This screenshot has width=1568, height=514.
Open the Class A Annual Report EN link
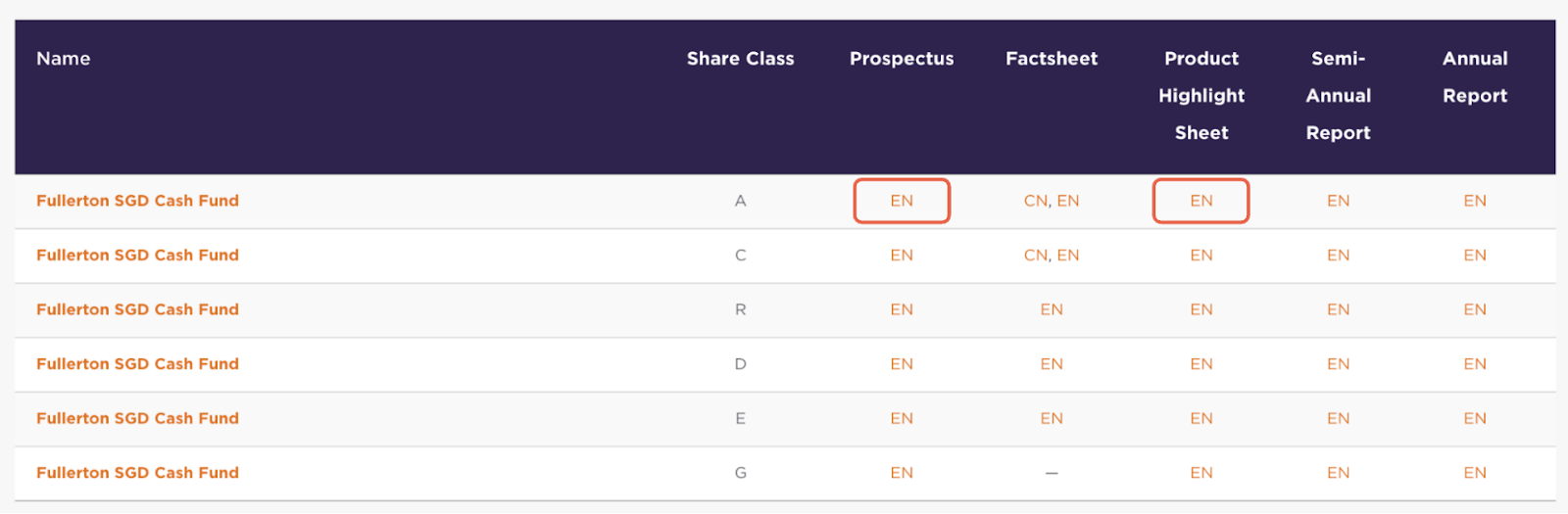(x=1475, y=201)
